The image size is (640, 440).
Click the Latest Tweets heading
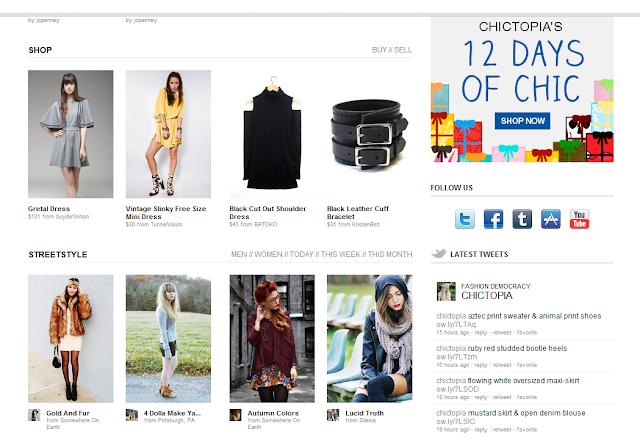pyautogui.click(x=479, y=254)
